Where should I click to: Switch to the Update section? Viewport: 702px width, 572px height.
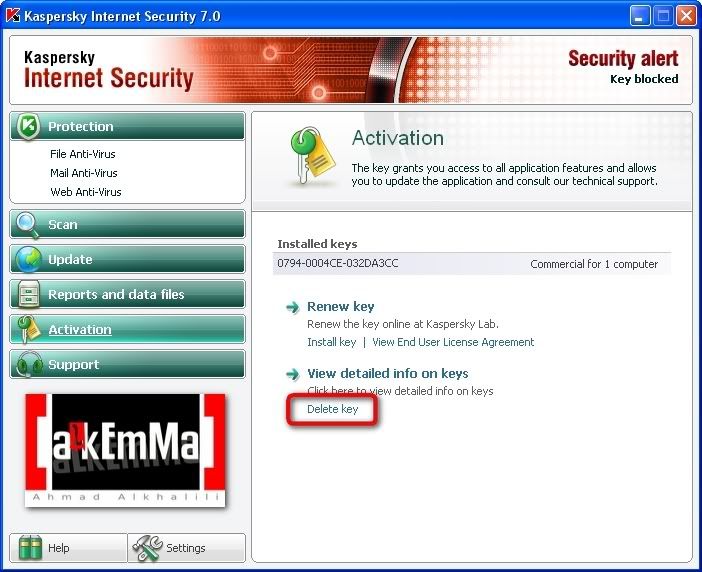(128, 260)
